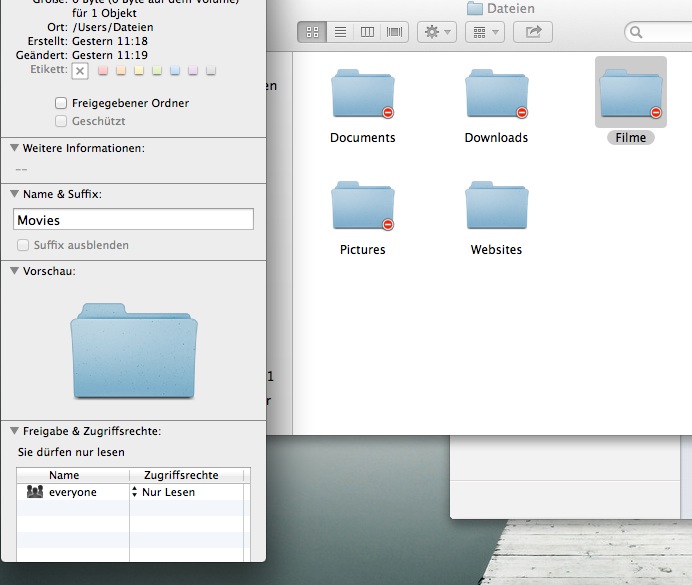Open the arrange-by dropdown in toolbar
692x585 pixels.
(x=486, y=32)
